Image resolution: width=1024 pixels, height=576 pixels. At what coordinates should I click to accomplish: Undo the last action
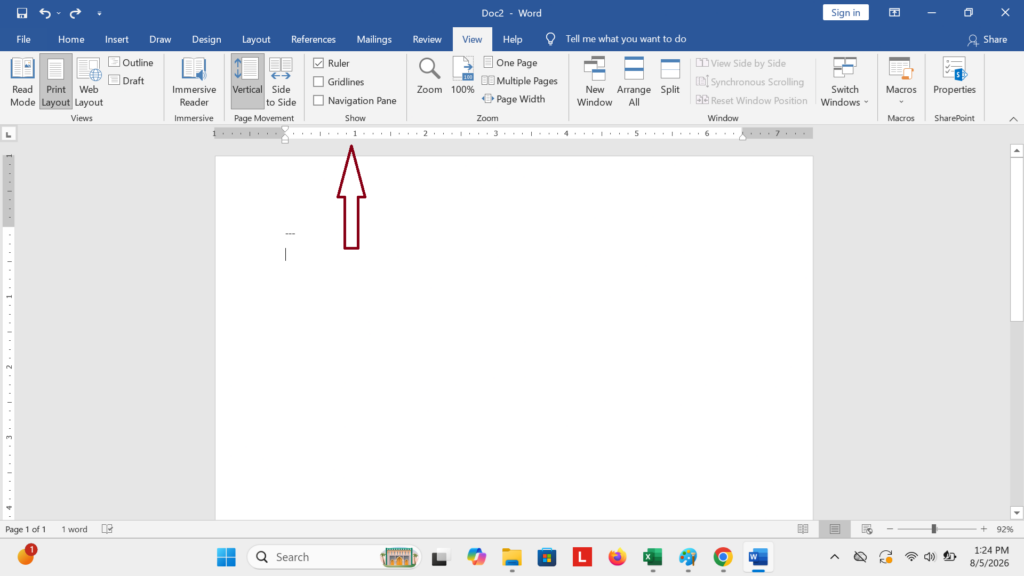[44, 13]
